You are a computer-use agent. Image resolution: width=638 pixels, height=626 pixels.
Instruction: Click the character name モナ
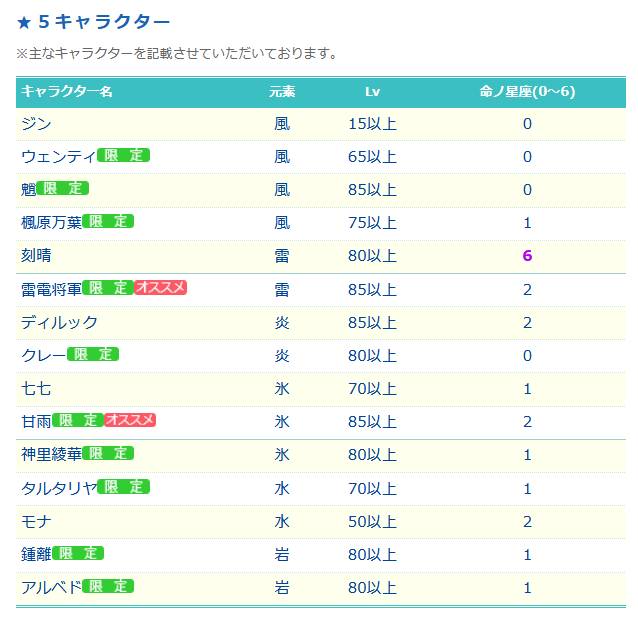click(x=36, y=521)
